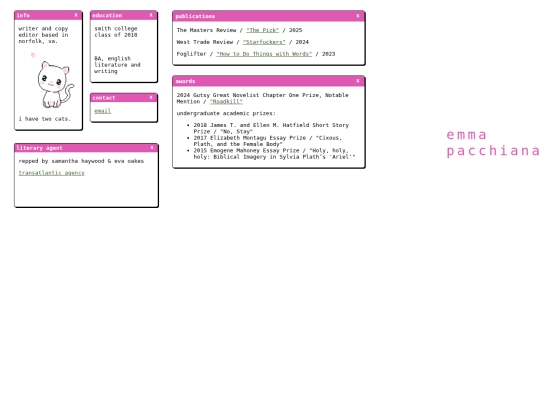Open "How to Do Things with Words" link

click(x=264, y=54)
